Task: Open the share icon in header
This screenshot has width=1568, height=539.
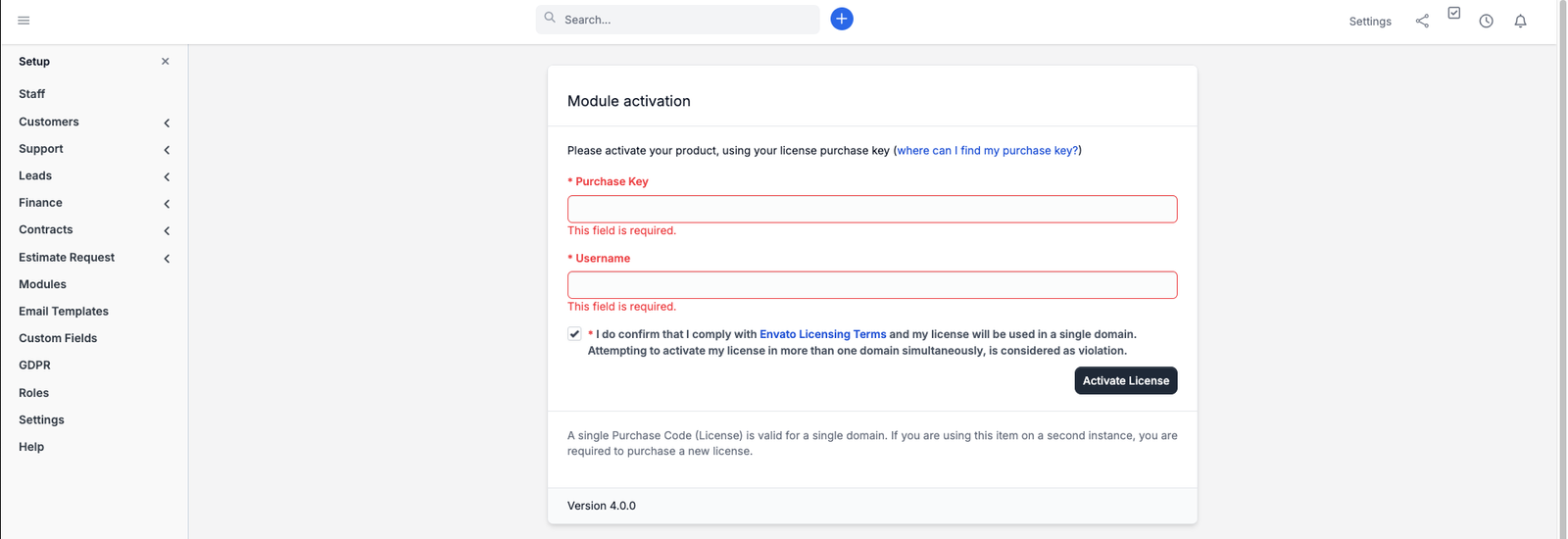Action: coord(1422,21)
